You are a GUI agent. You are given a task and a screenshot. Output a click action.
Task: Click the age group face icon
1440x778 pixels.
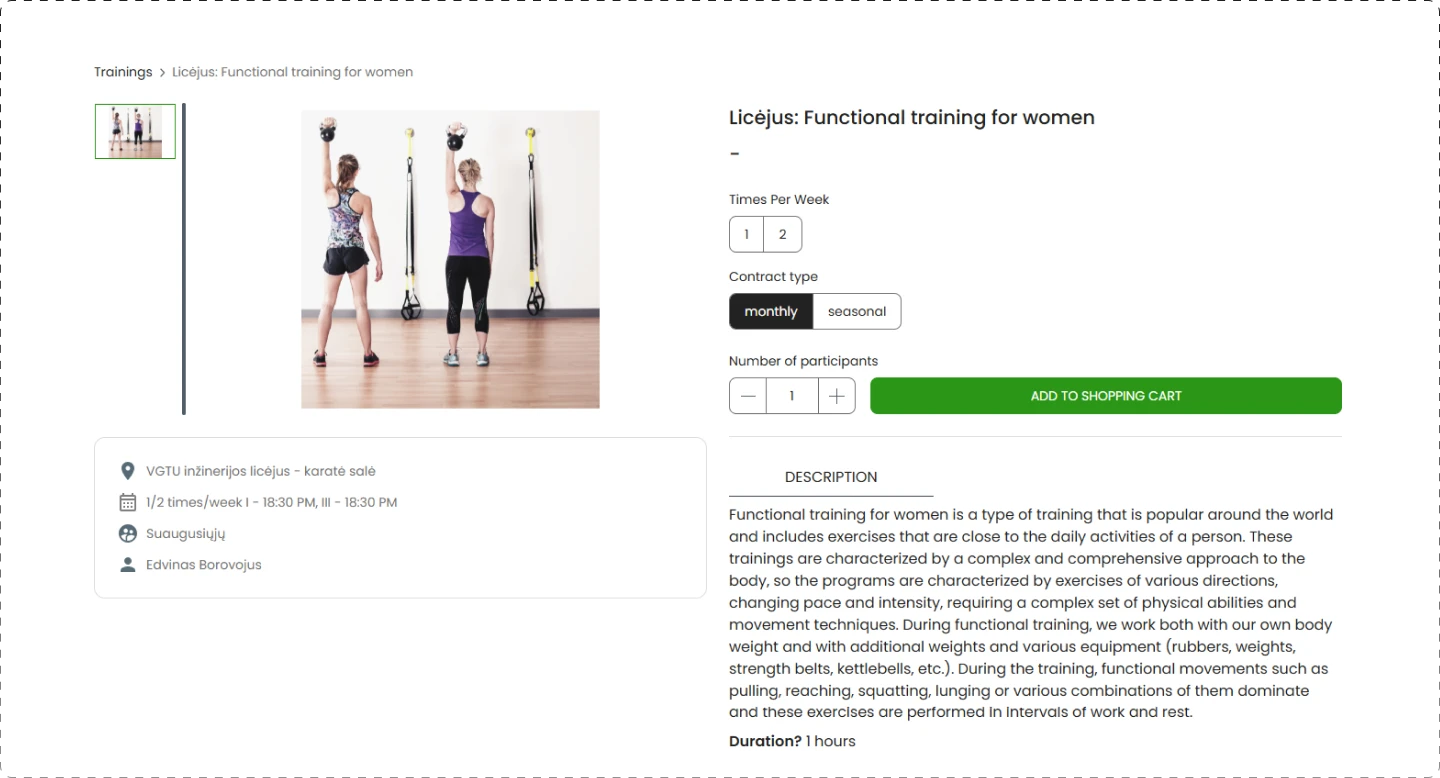(x=127, y=533)
